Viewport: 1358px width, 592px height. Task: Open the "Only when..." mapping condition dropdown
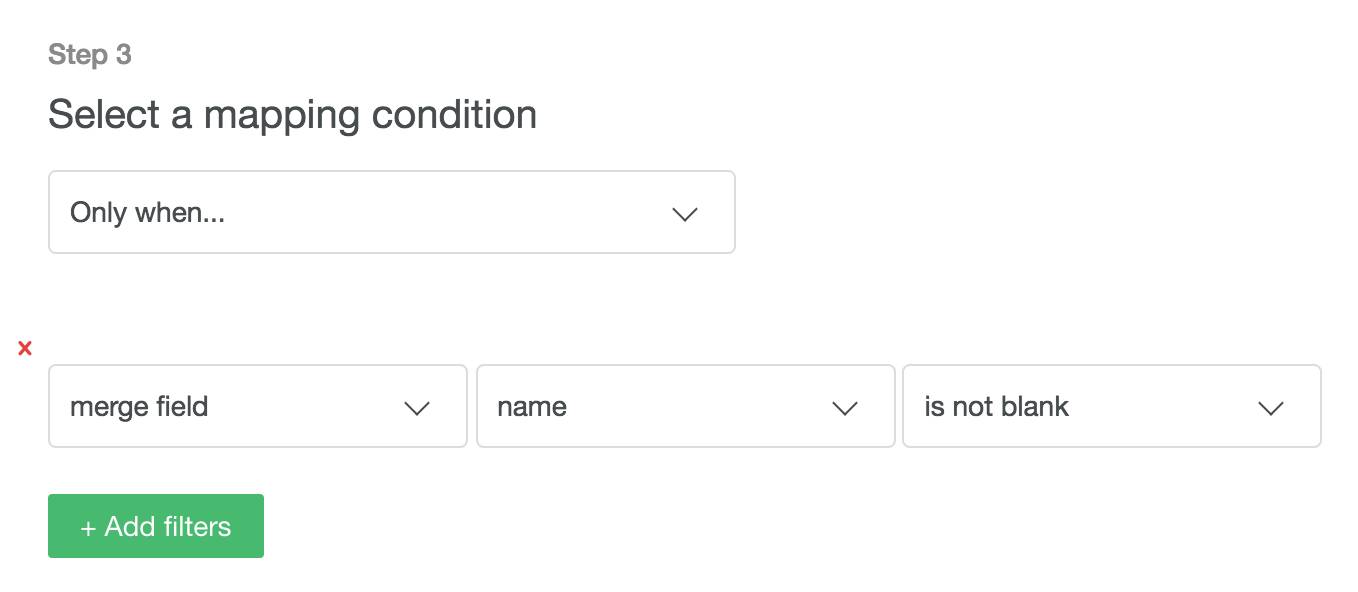pos(391,212)
